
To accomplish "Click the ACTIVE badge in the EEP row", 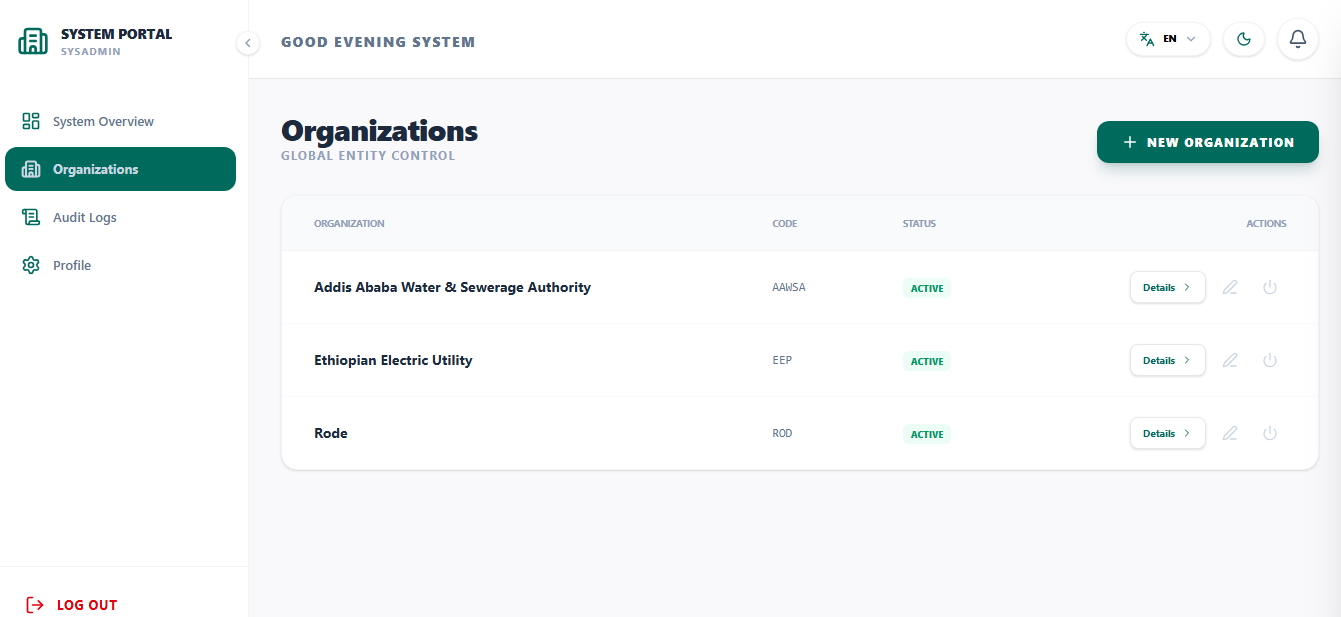I will pyautogui.click(x=927, y=361).
